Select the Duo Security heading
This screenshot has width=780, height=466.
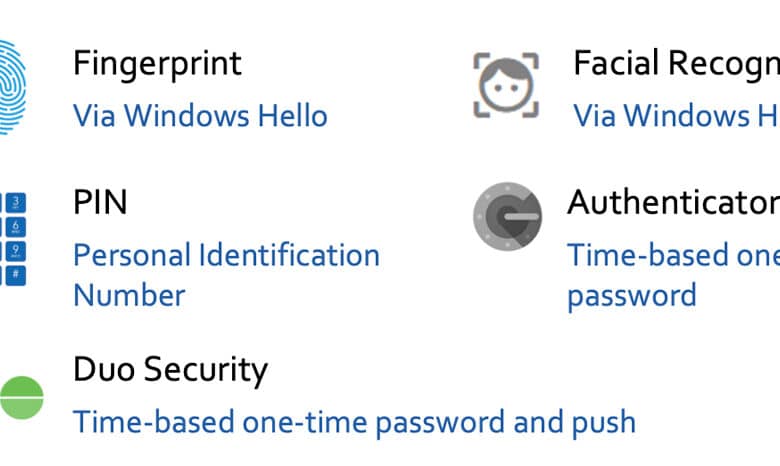click(171, 371)
